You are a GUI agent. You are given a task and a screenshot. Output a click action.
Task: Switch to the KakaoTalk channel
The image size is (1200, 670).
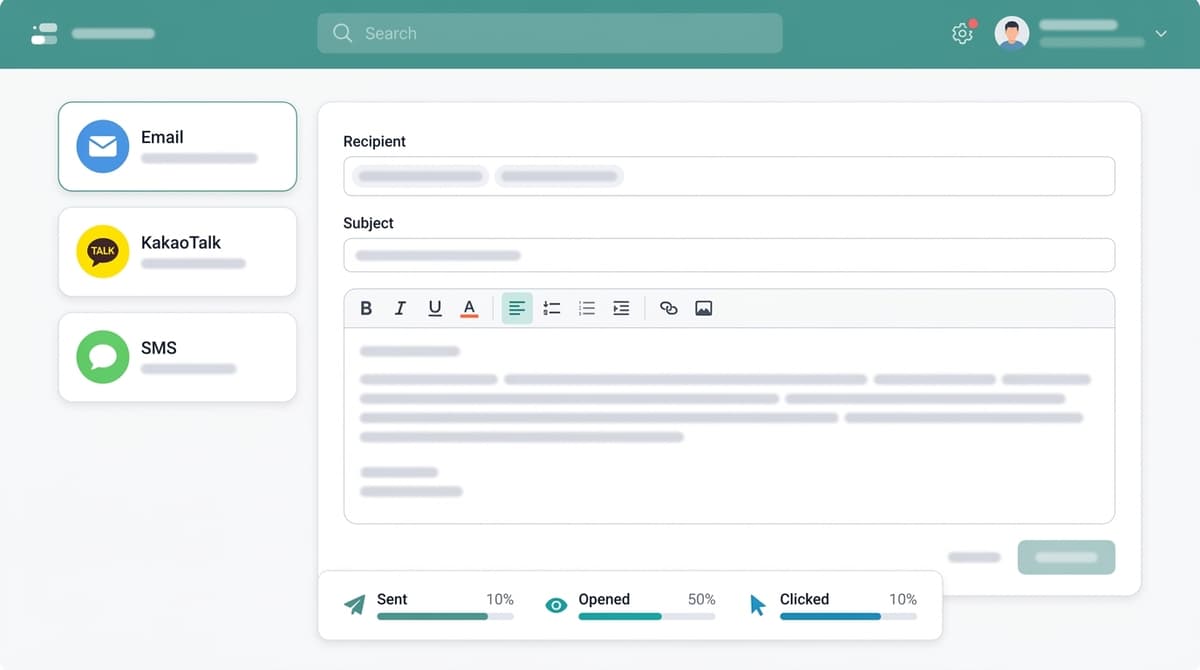pyautogui.click(x=177, y=252)
